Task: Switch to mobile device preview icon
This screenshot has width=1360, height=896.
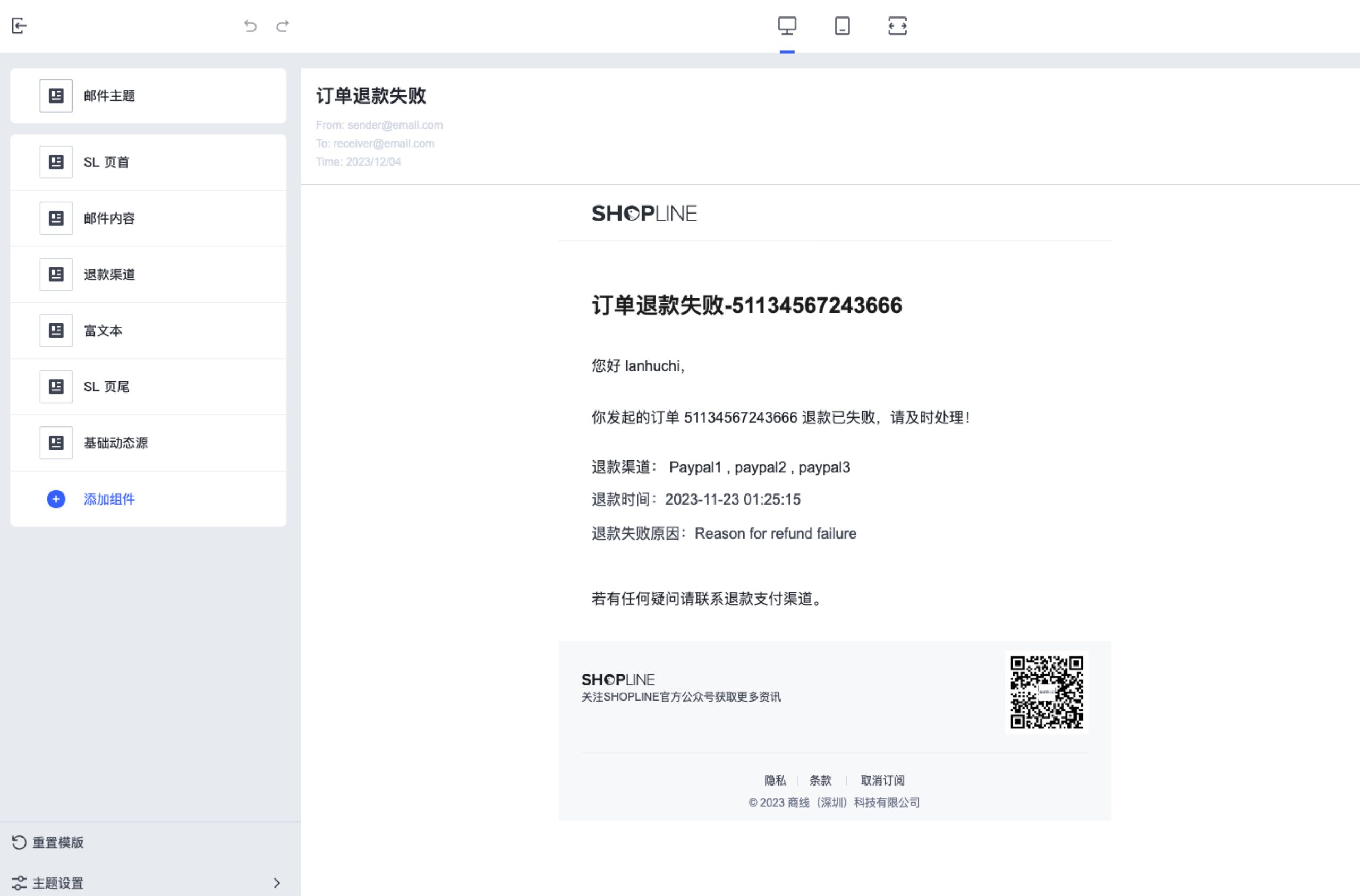Action: point(842,25)
